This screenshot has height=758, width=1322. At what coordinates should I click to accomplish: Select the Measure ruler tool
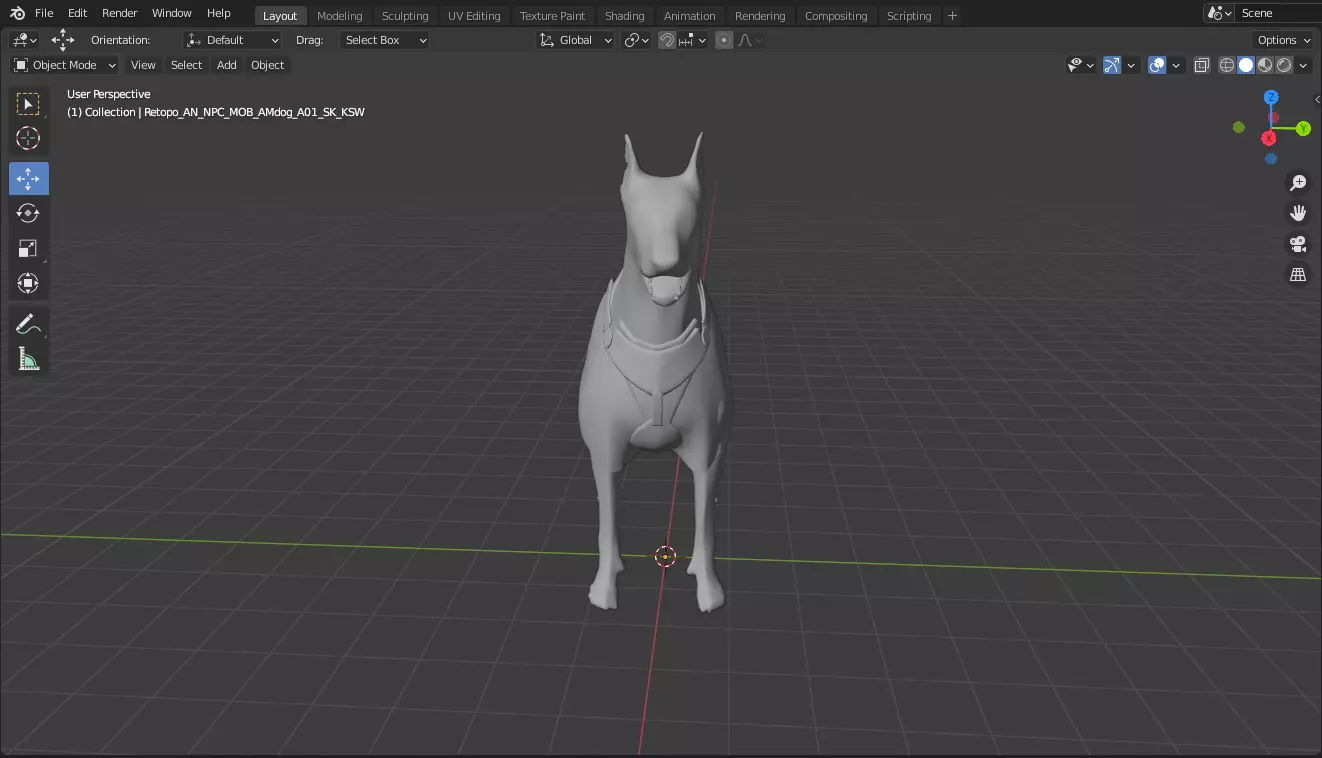[x=28, y=359]
